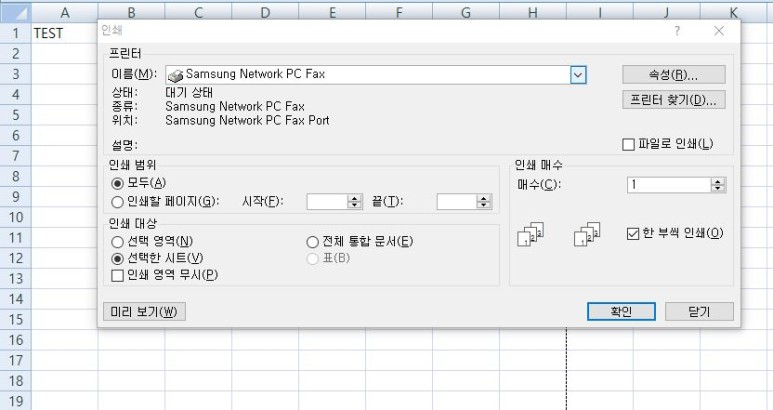Close the 인쇄 dialog with X
This screenshot has height=410, width=773.
tap(719, 31)
